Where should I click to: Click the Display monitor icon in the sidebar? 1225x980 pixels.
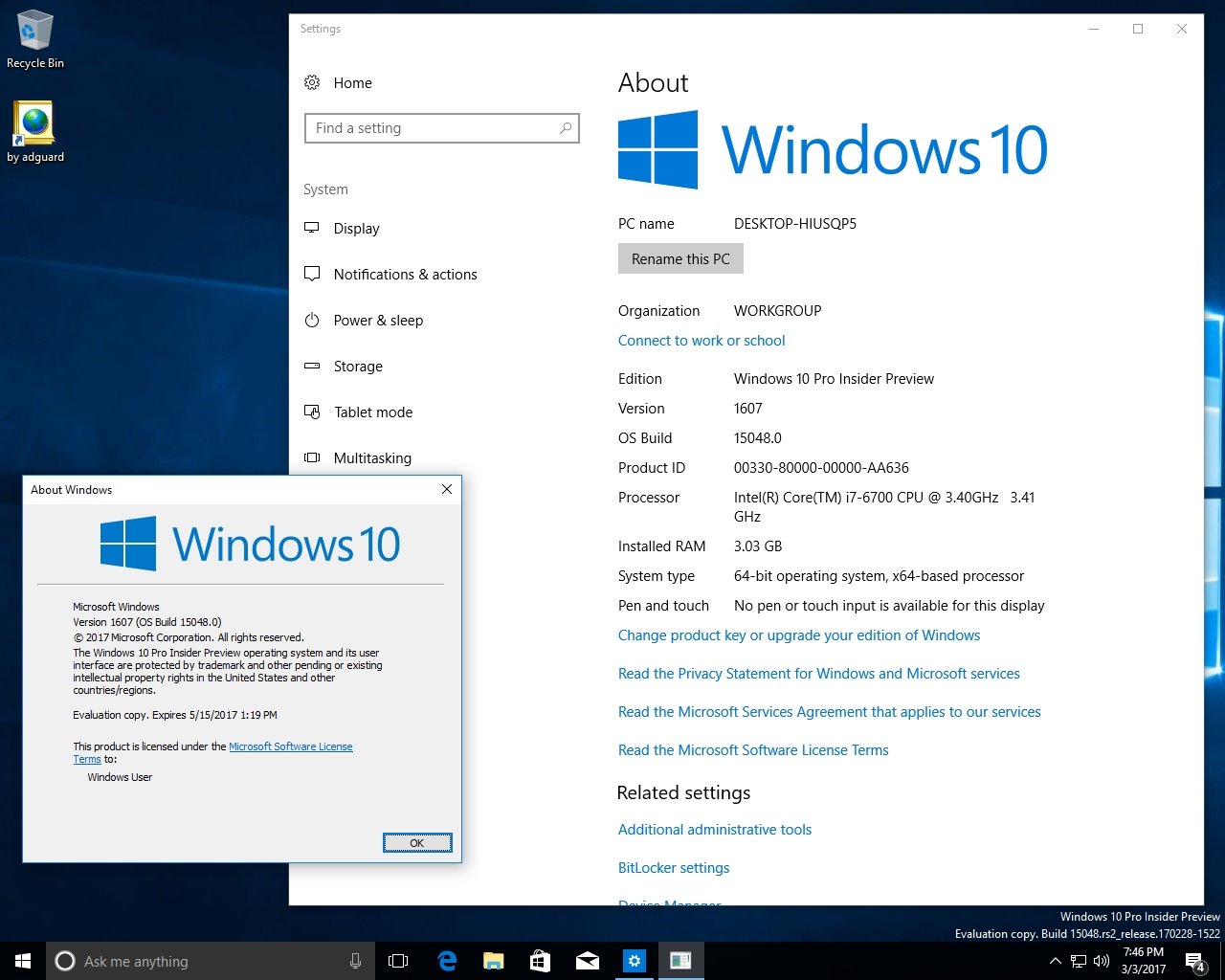pyautogui.click(x=312, y=229)
